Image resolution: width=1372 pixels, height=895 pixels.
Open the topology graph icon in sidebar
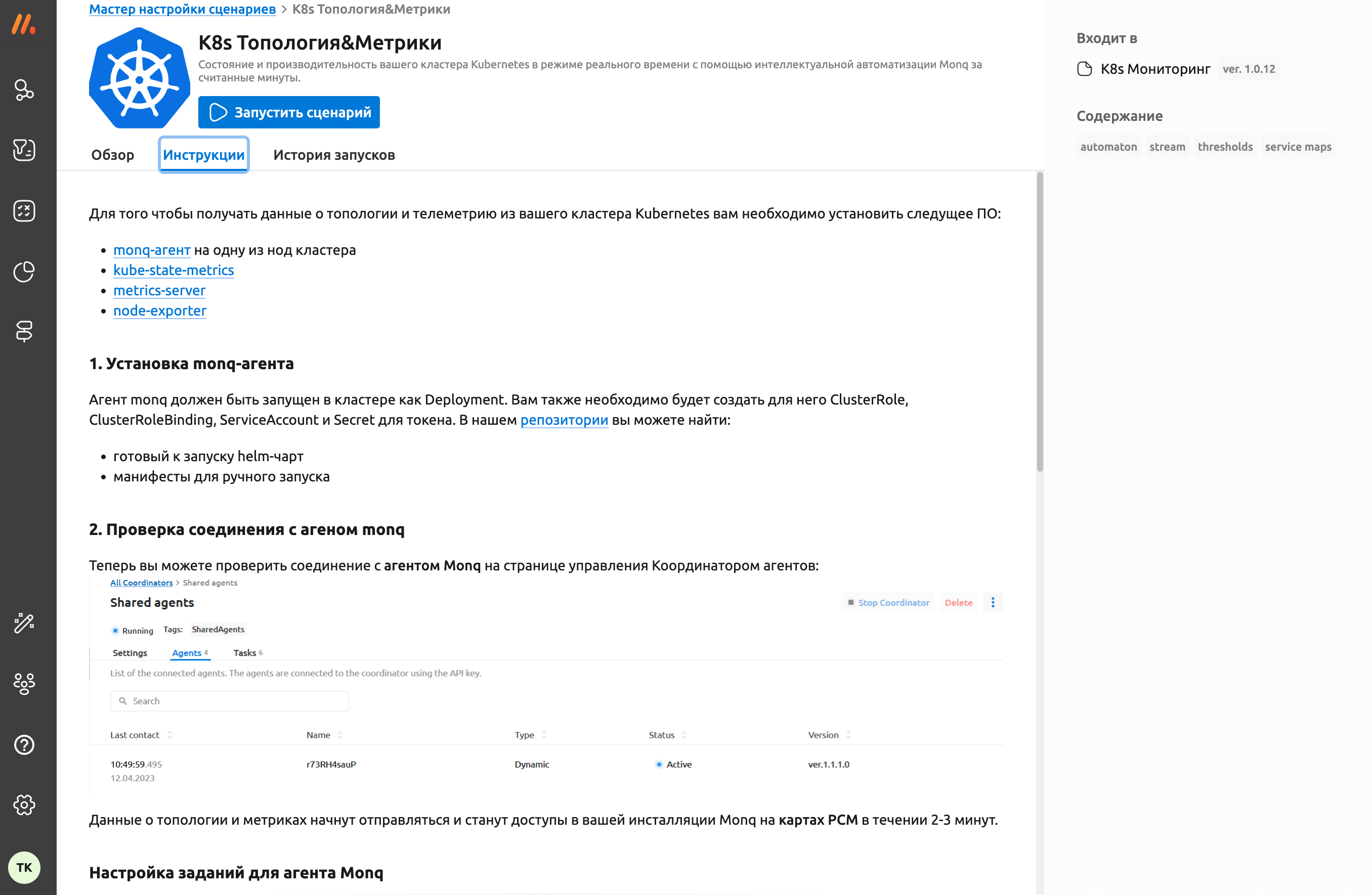[x=24, y=90]
